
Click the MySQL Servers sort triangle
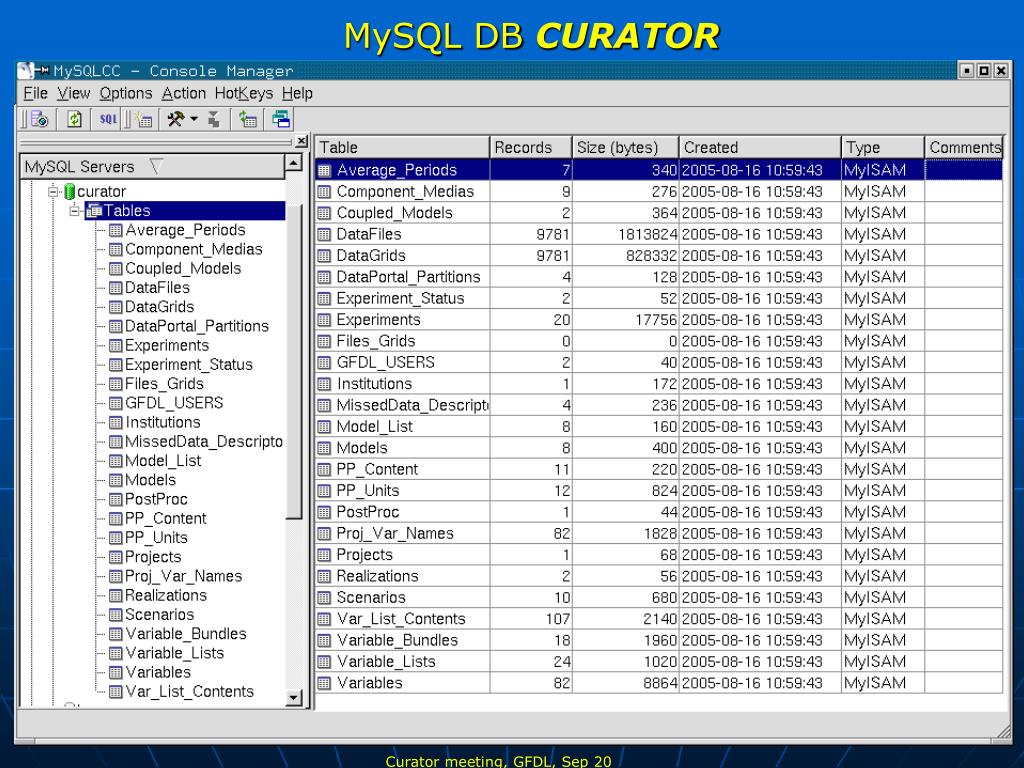coord(155,167)
